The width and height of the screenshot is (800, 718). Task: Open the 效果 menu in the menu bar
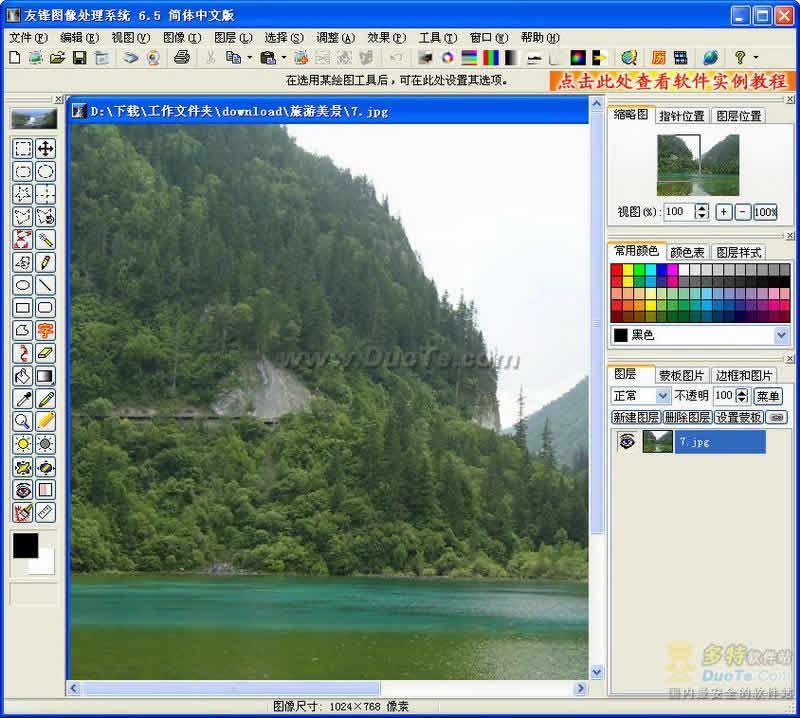(386, 38)
